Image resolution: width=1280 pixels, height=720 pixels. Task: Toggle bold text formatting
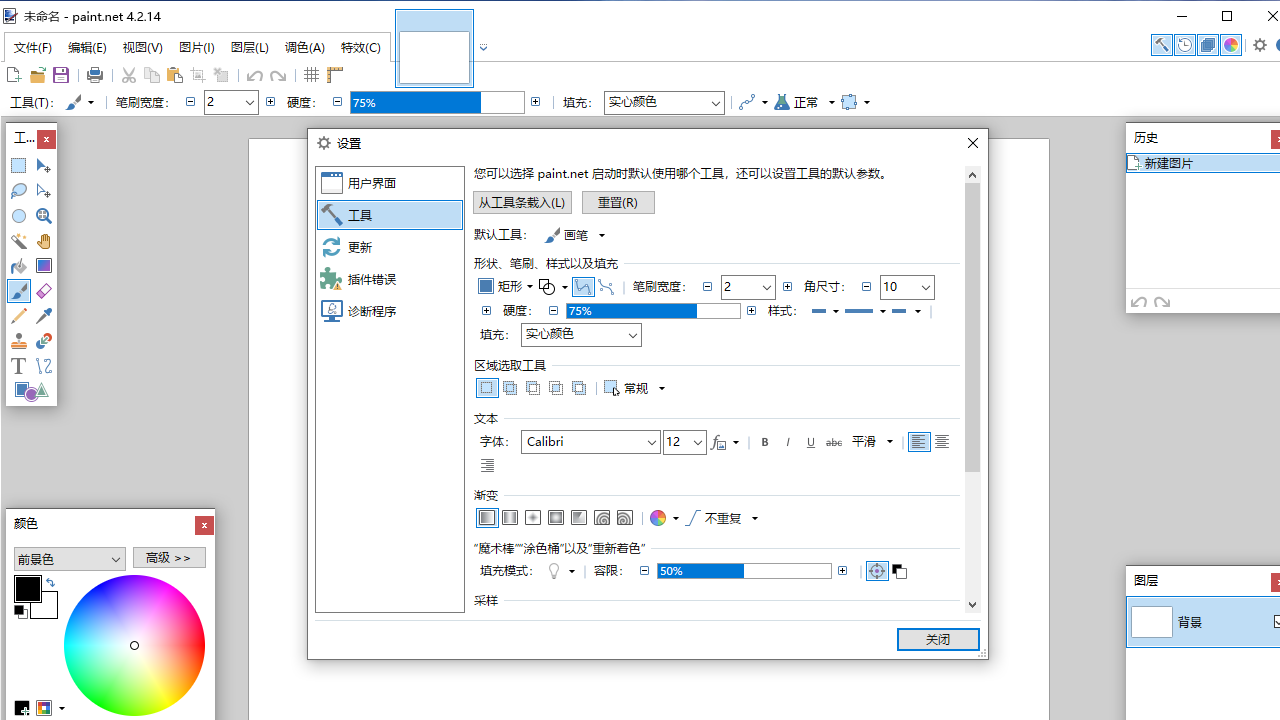click(764, 441)
